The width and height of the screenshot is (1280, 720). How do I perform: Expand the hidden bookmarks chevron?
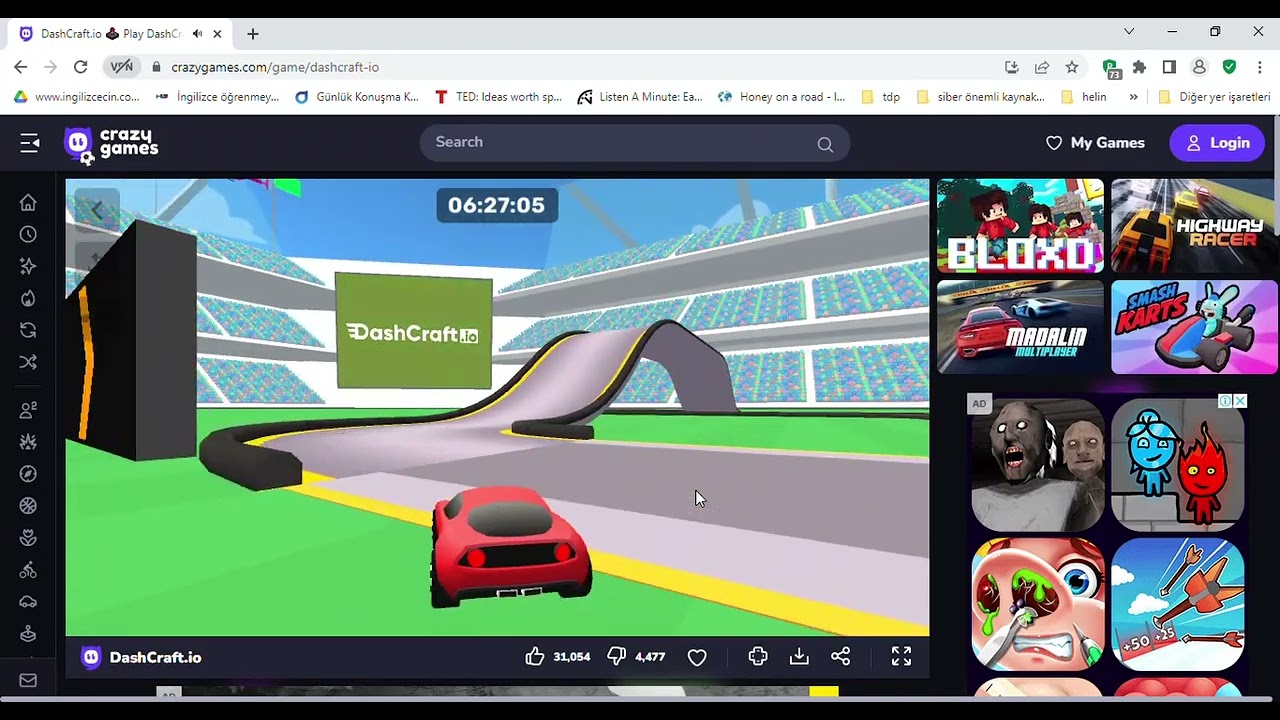(x=1133, y=97)
